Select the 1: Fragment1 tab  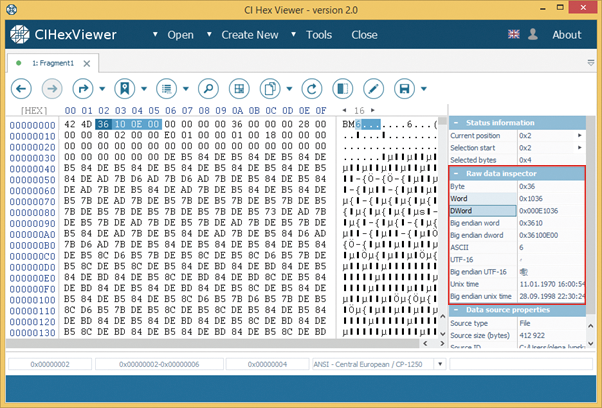(x=53, y=63)
